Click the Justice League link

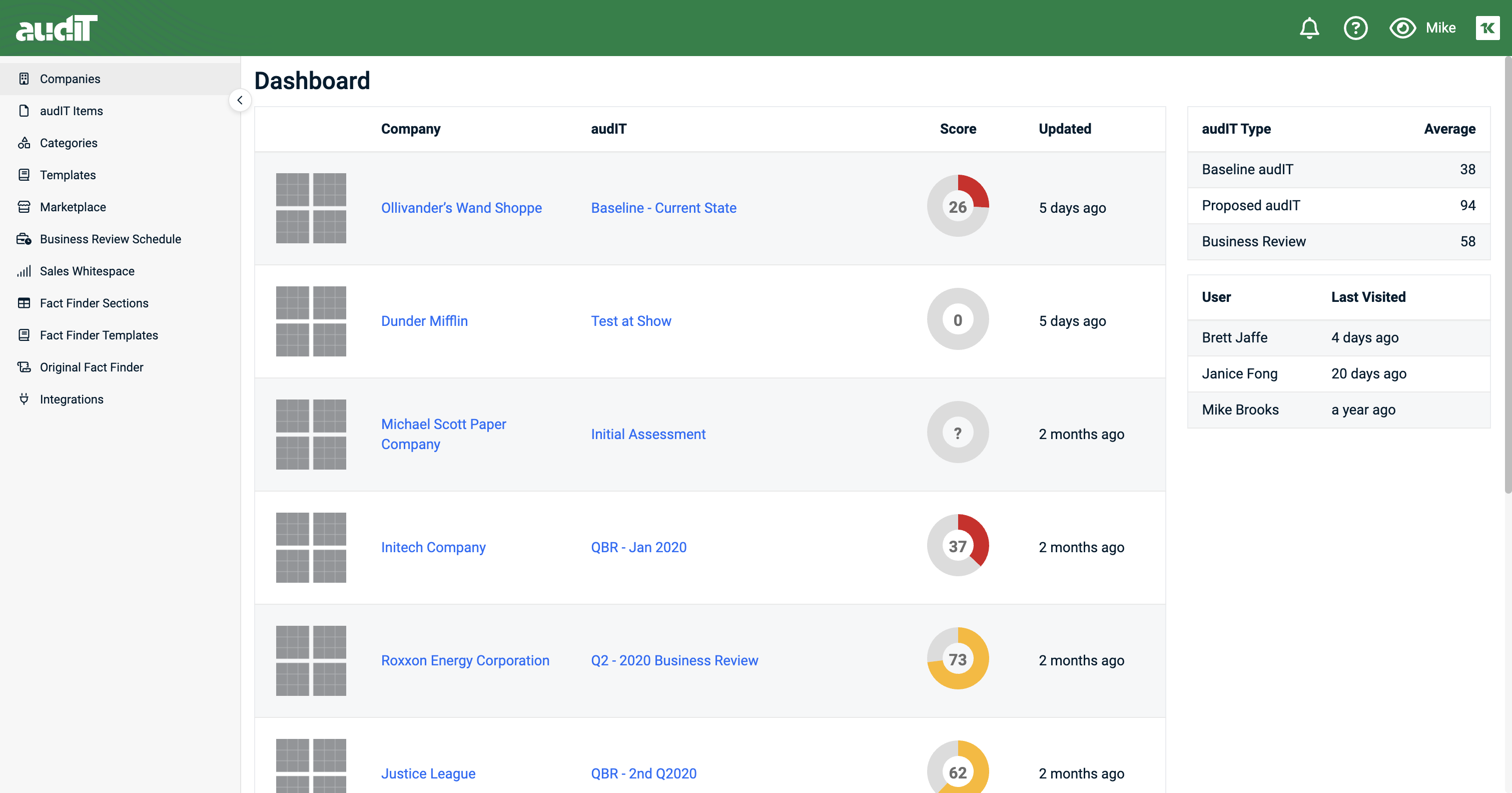tap(428, 773)
